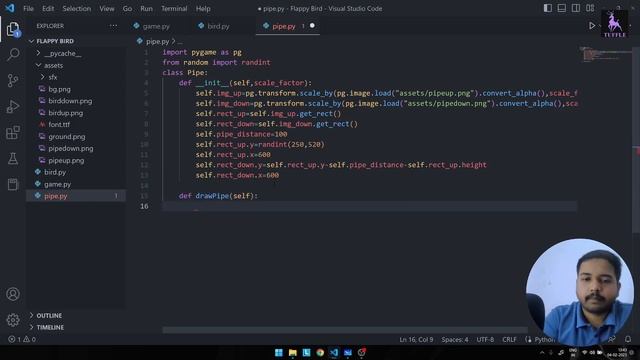Image resolution: width=640 pixels, height=360 pixels.
Task: Select the pipe.py editor tab
Action: [x=284, y=26]
